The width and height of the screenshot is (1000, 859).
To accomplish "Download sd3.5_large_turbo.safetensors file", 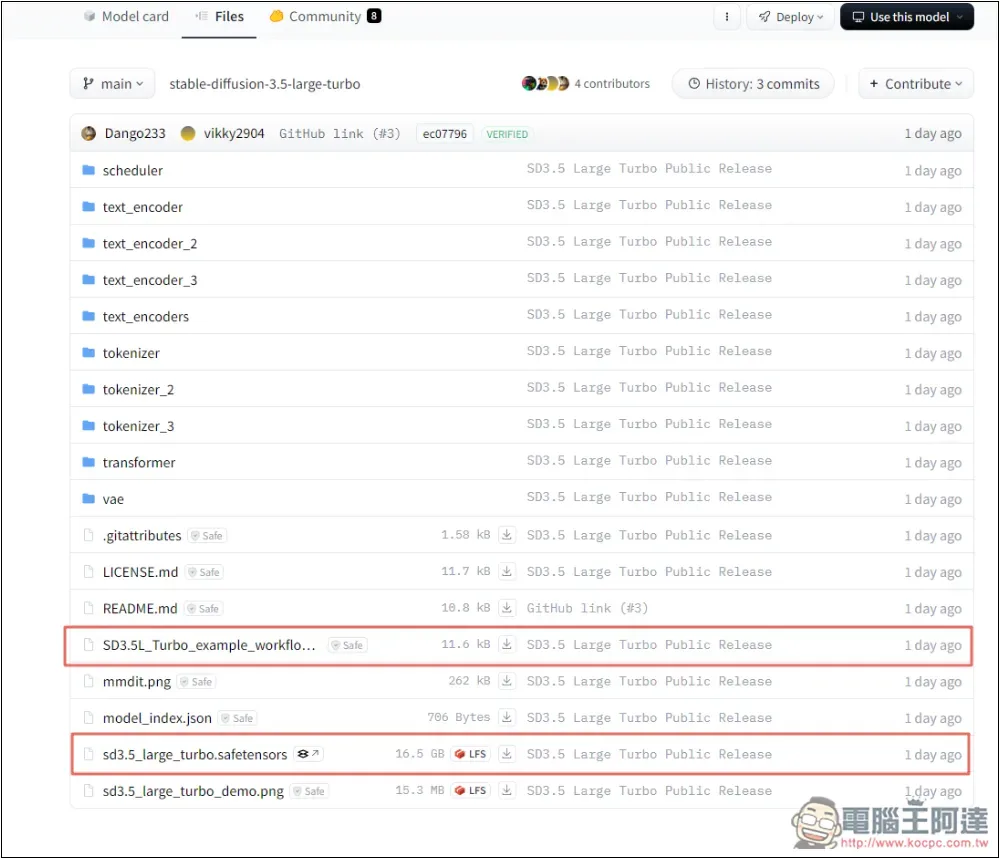I will (506, 754).
